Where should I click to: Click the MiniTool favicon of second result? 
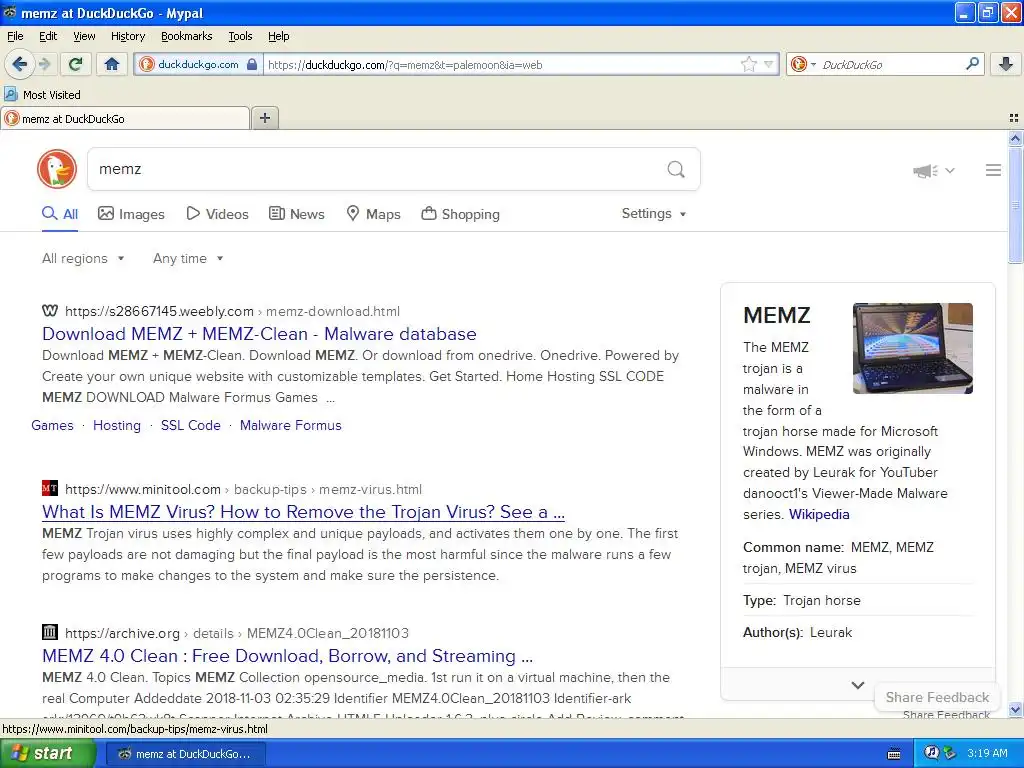(x=50, y=488)
